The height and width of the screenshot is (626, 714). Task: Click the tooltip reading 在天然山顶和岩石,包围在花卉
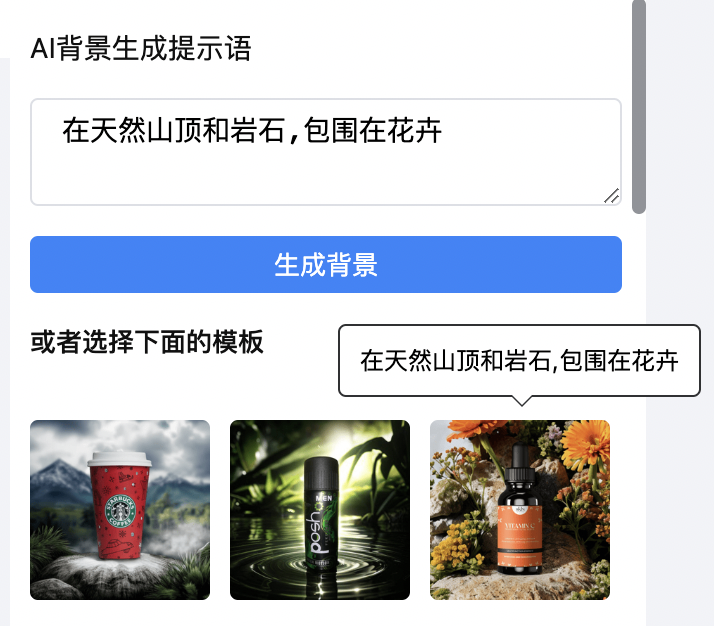coord(519,361)
